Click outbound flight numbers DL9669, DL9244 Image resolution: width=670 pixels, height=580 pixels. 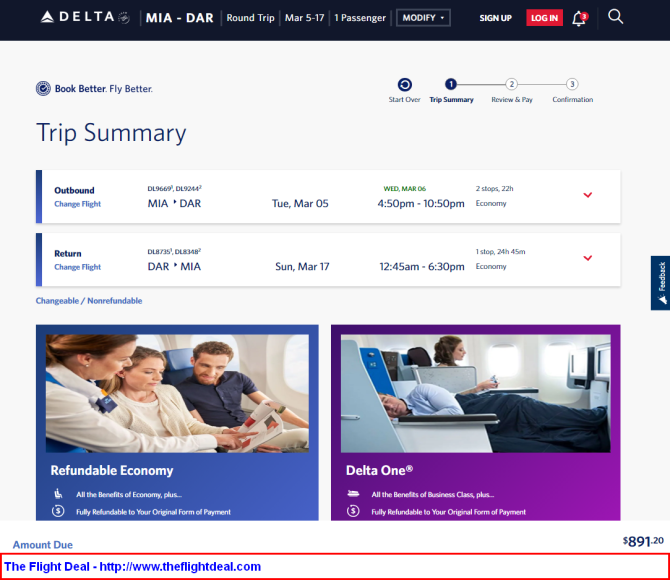point(174,188)
